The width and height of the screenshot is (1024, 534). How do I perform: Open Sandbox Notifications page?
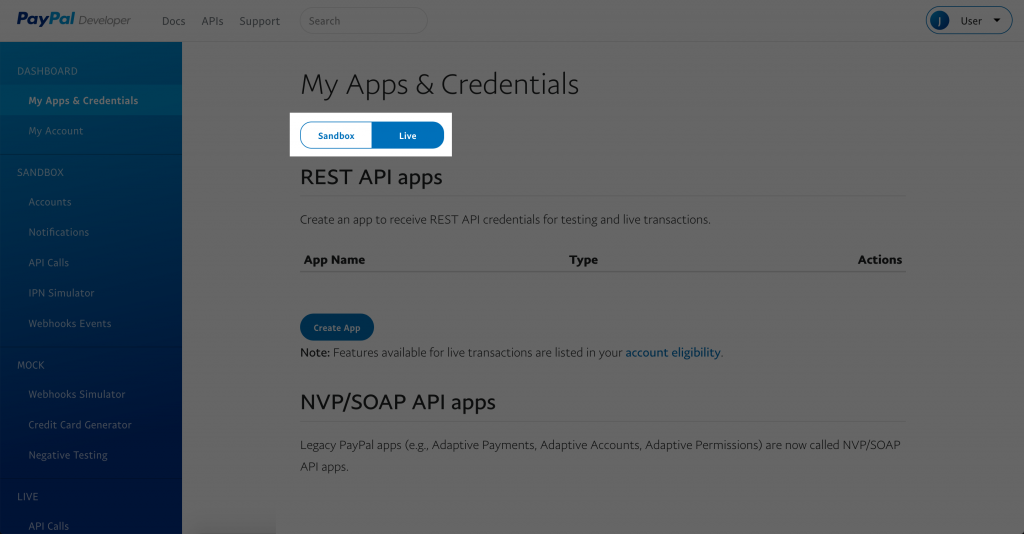click(x=59, y=232)
